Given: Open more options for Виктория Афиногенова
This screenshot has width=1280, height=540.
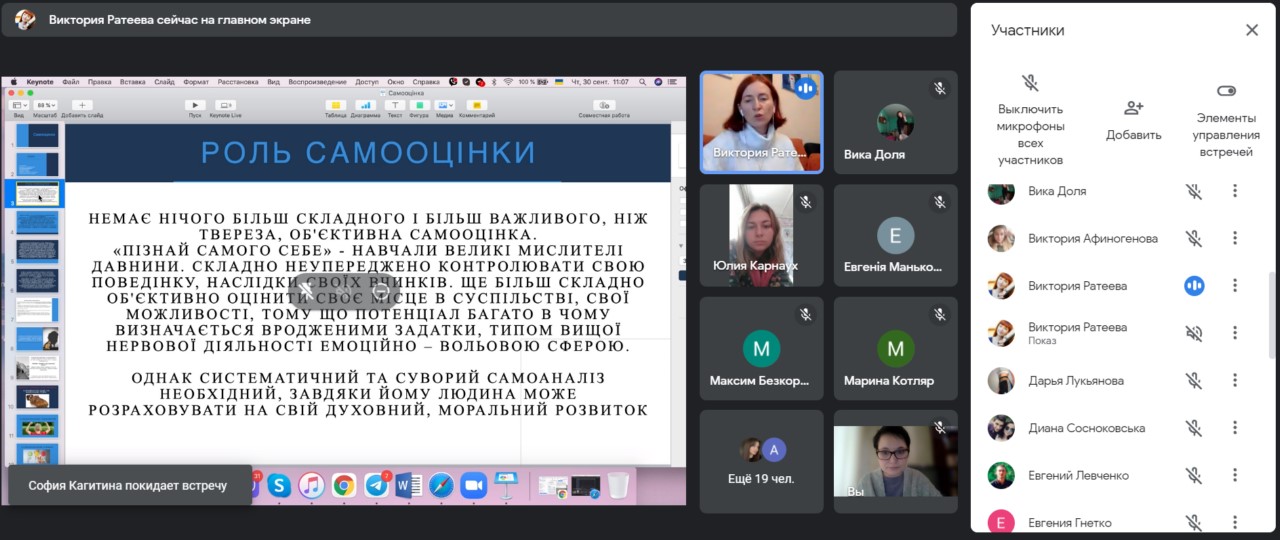Looking at the screenshot, I should 1235,238.
